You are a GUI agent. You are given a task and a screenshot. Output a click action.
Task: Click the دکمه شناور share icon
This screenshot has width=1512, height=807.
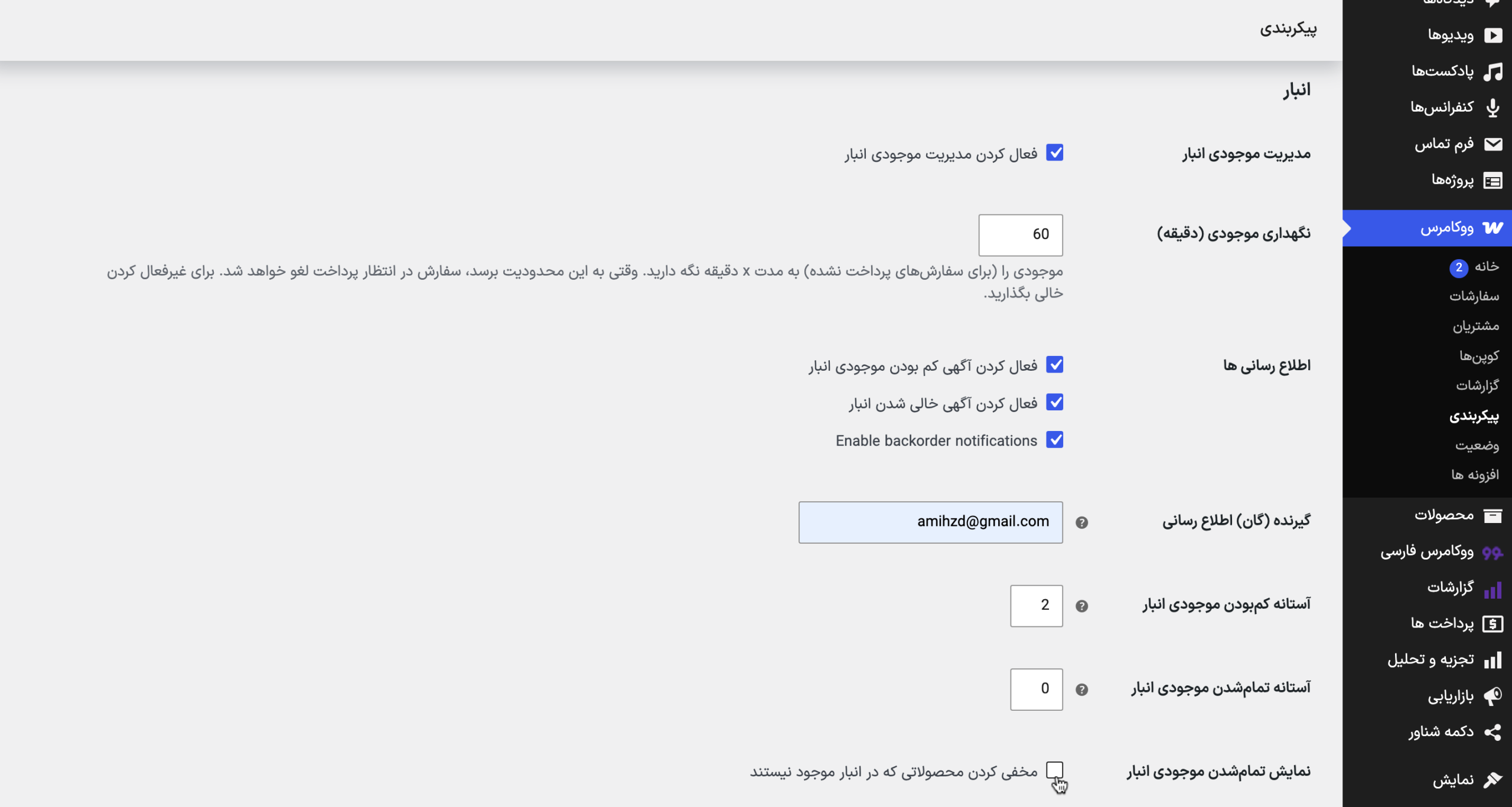1493,732
